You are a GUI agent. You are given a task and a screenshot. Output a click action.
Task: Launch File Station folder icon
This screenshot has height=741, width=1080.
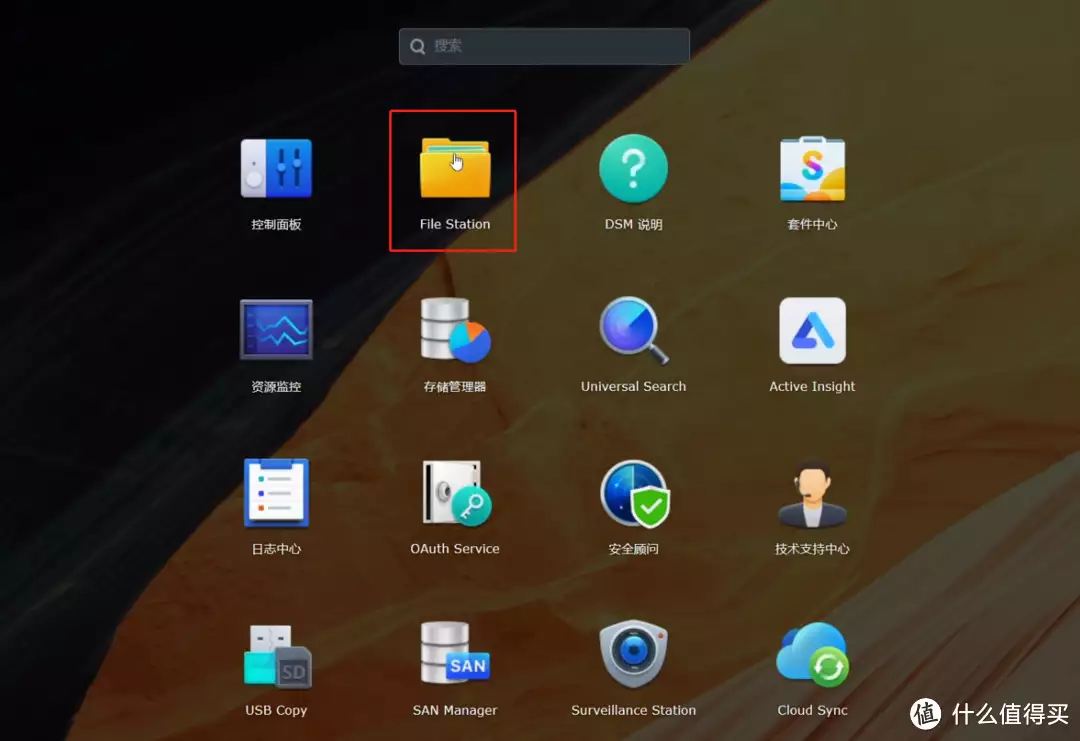click(x=455, y=168)
